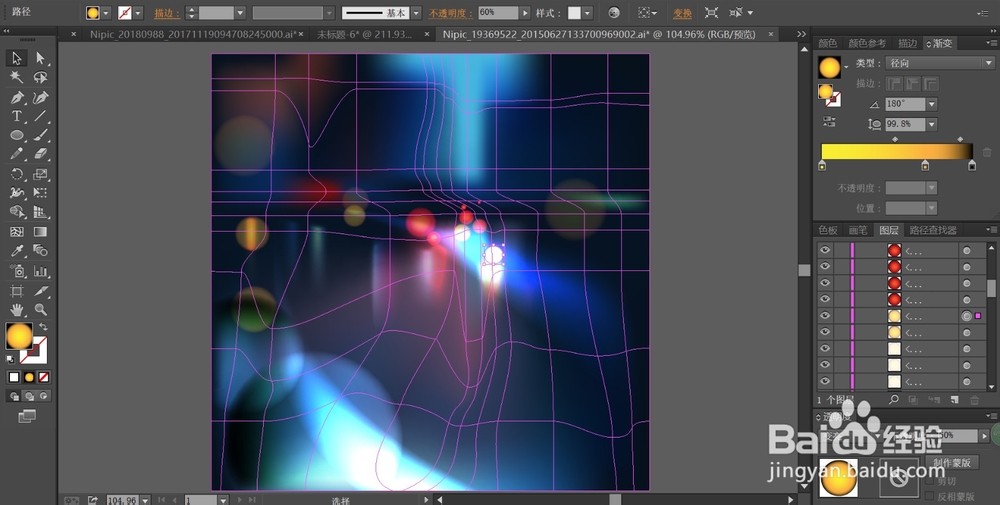Activate the Pen tool

click(17, 98)
